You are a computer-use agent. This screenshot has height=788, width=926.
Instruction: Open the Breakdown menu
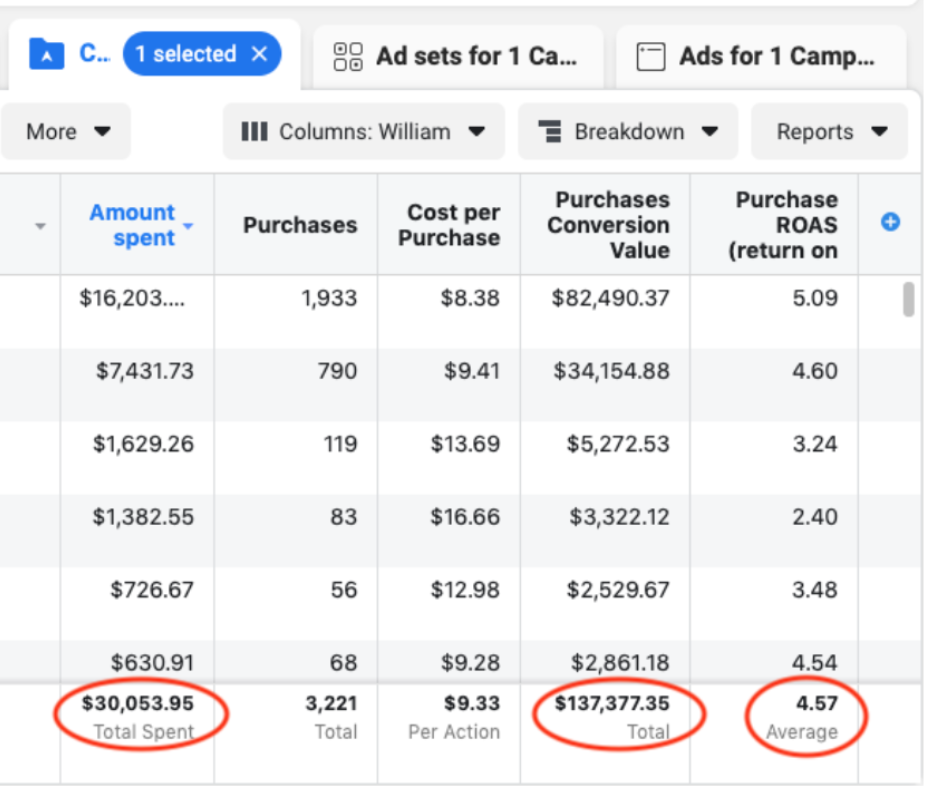pyautogui.click(x=627, y=131)
